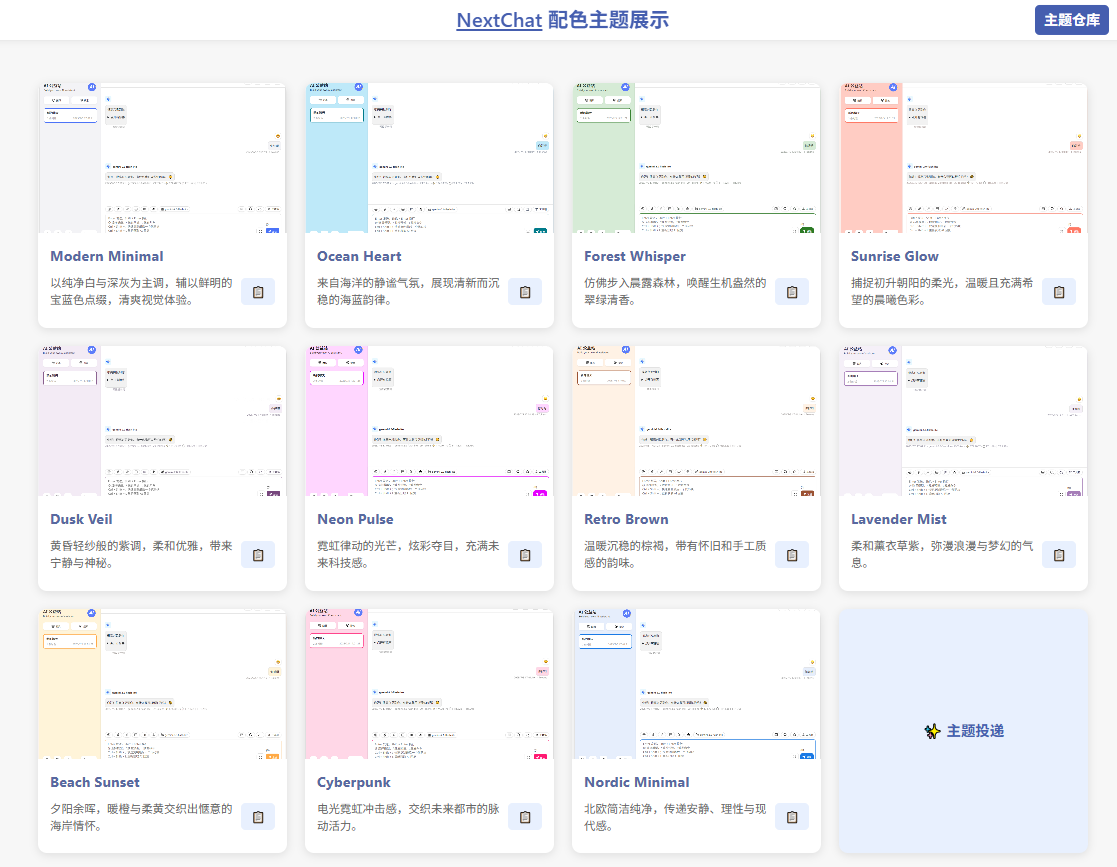The height and width of the screenshot is (867, 1117).
Task: Copy the Lavender Mist theme via clipboard icon
Action: 1059,555
